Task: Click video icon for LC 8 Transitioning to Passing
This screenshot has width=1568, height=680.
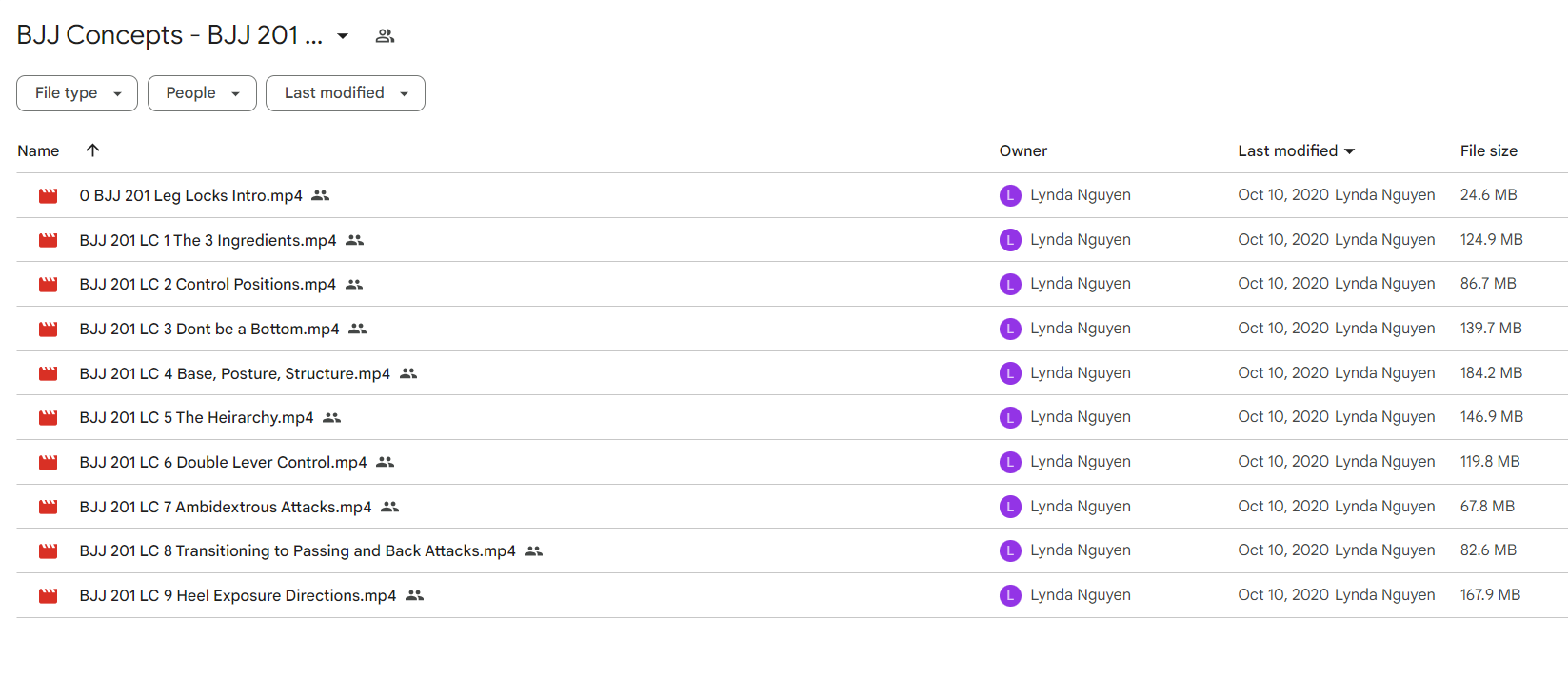Action: pos(49,550)
